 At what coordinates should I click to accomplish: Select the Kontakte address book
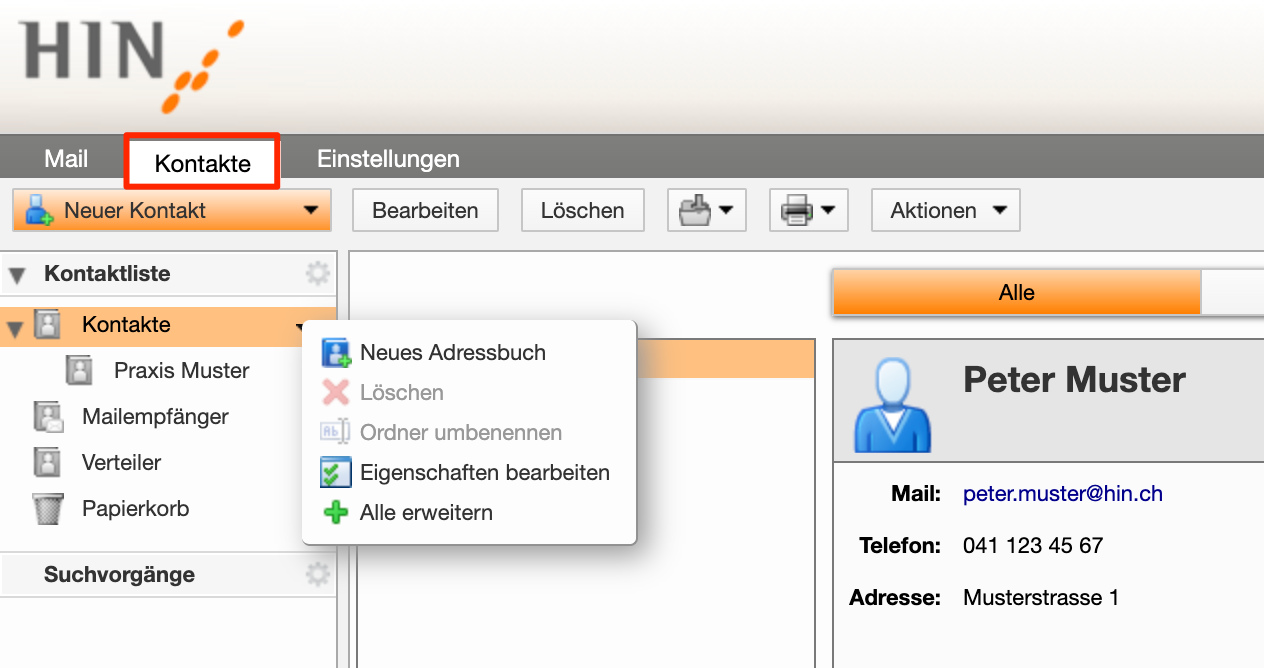click(x=126, y=325)
